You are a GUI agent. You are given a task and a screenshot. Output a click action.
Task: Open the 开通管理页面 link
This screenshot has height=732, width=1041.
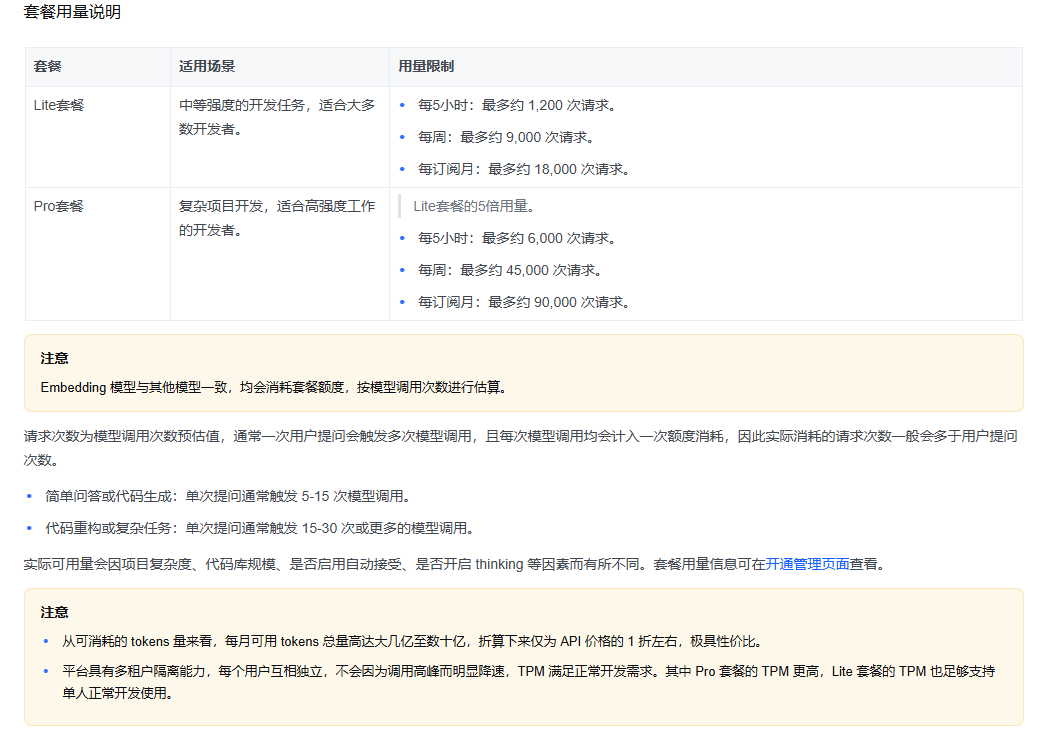coord(807,564)
